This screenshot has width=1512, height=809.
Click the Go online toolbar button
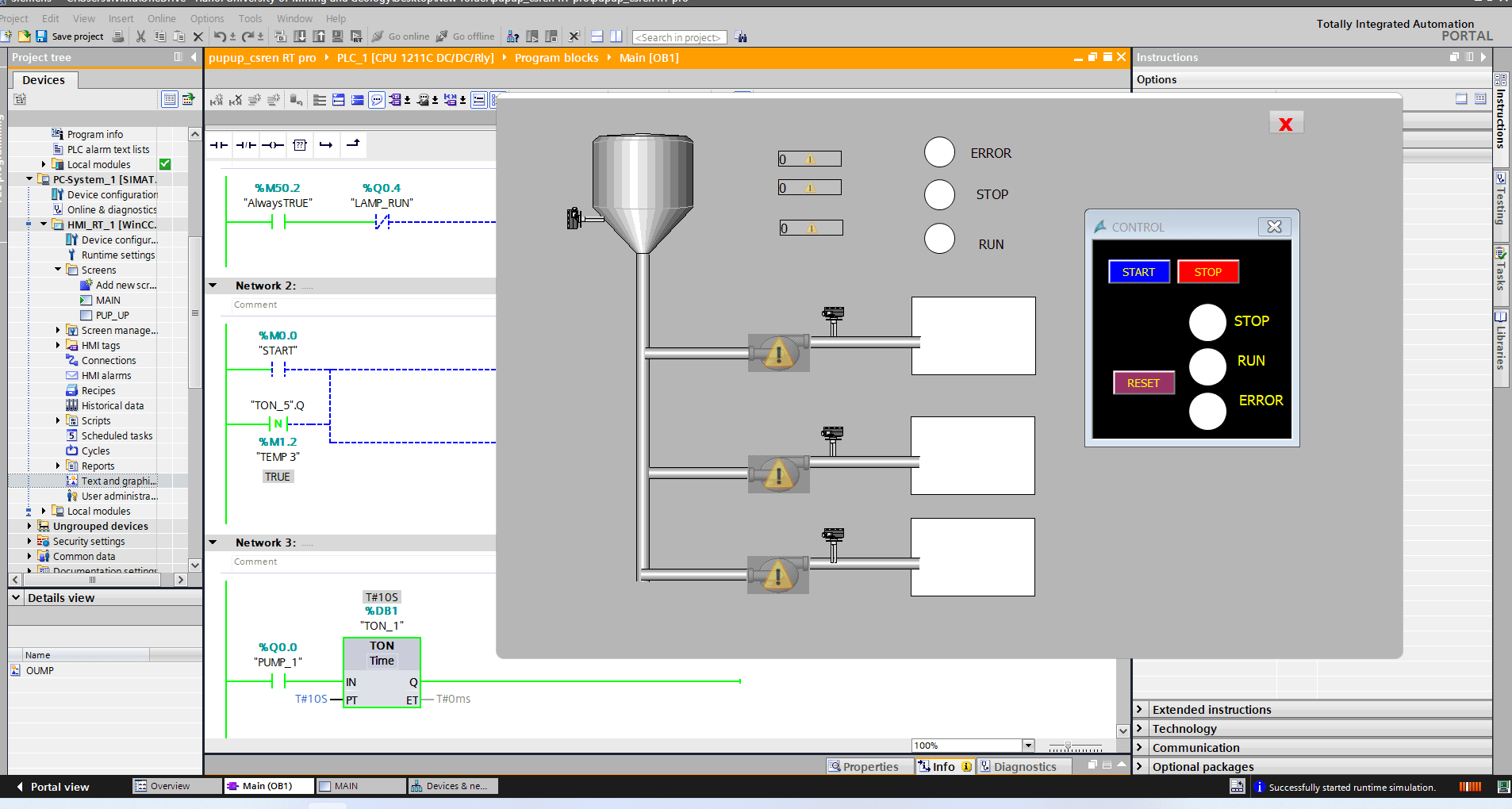click(401, 36)
